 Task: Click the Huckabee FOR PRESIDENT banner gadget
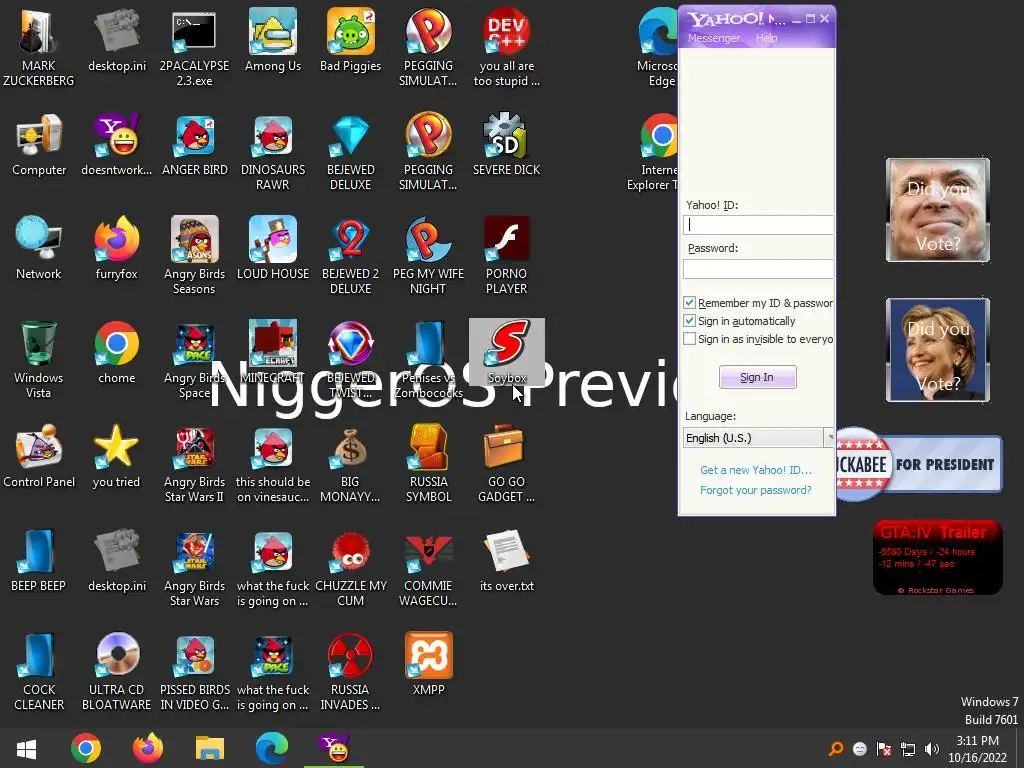point(920,464)
